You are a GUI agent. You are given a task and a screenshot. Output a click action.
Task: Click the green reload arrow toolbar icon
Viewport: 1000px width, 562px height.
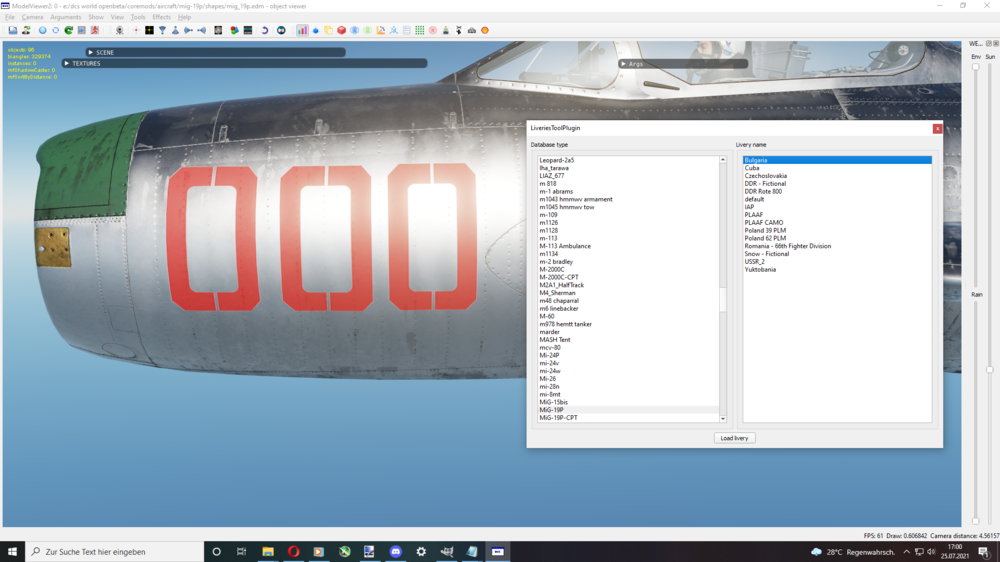click(68, 30)
